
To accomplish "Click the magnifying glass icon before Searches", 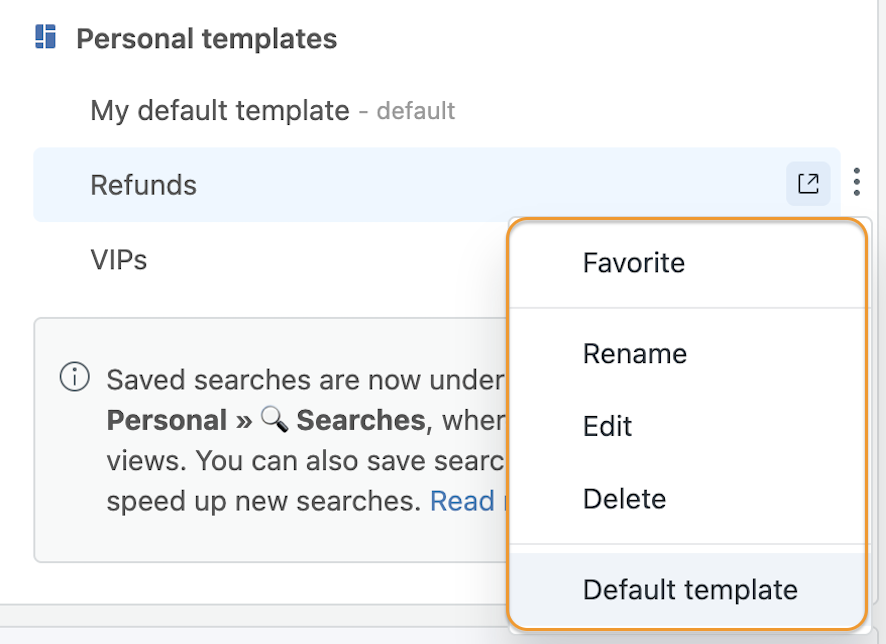I will coord(274,420).
